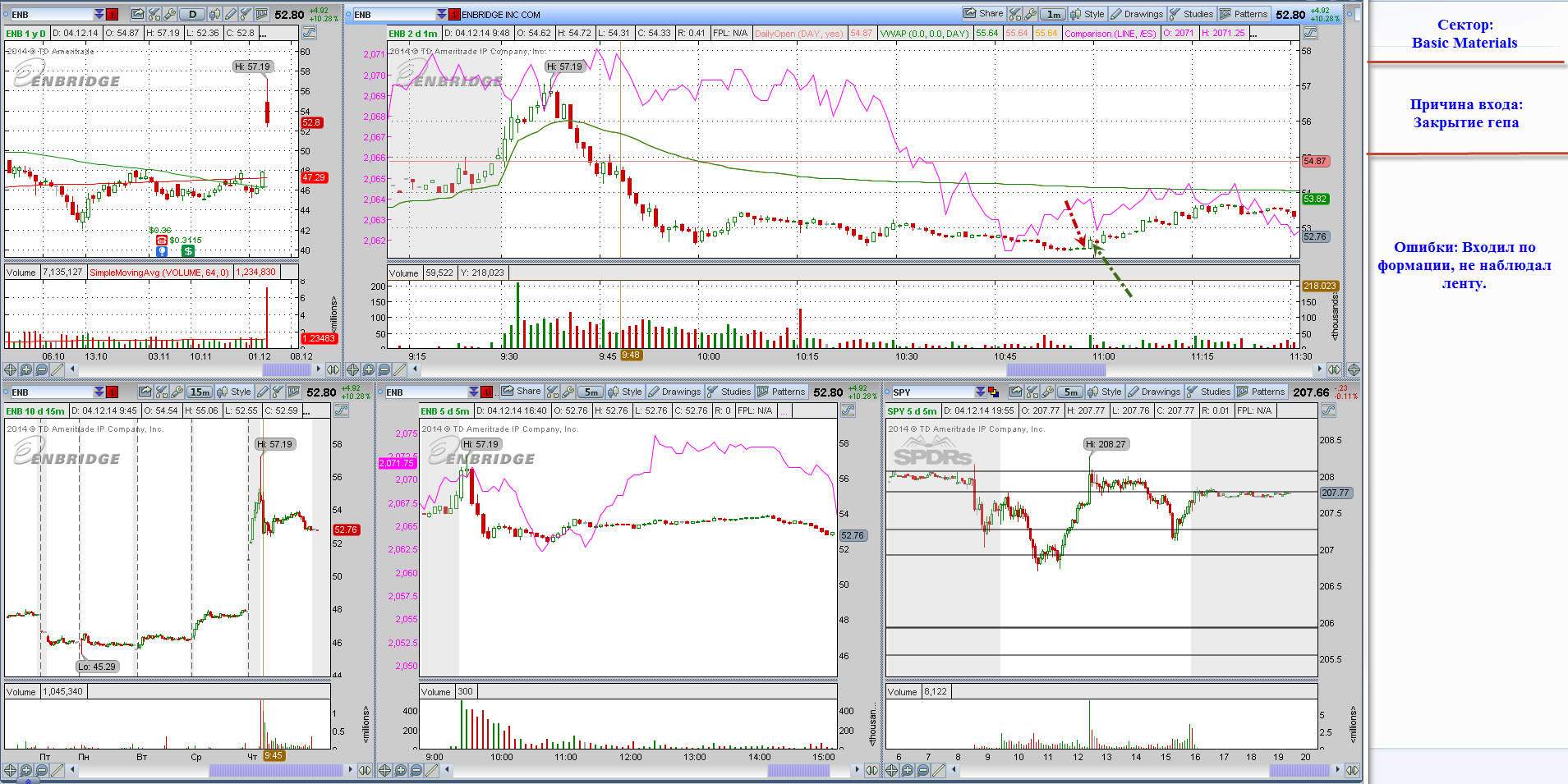Image resolution: width=1568 pixels, height=784 pixels.
Task: Toggle expand-width arrows icon below 1m chart
Action: click(x=1335, y=370)
